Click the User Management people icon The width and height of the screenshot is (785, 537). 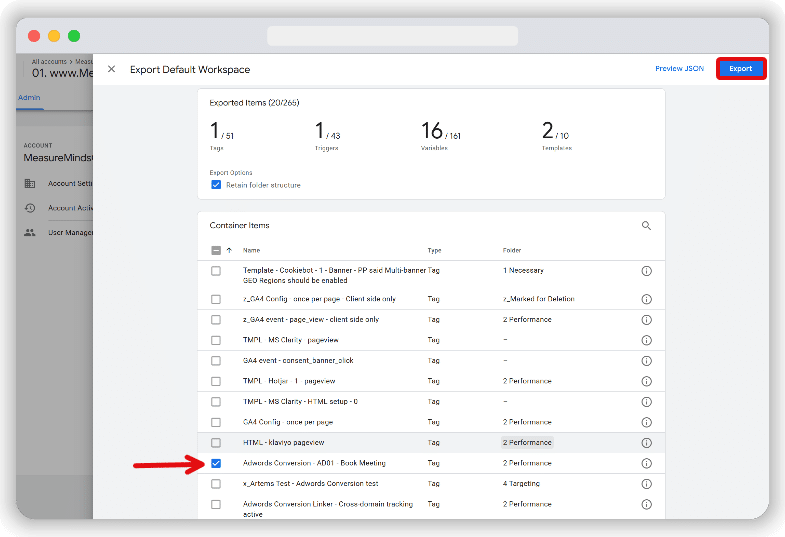[30, 232]
